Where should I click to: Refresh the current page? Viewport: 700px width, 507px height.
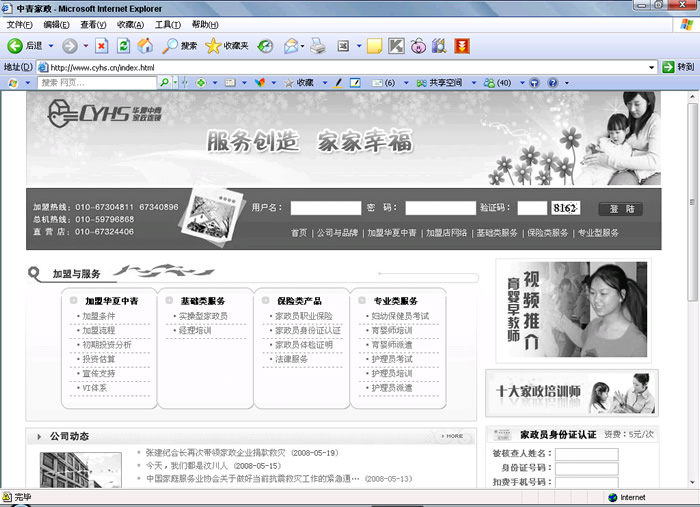123,46
